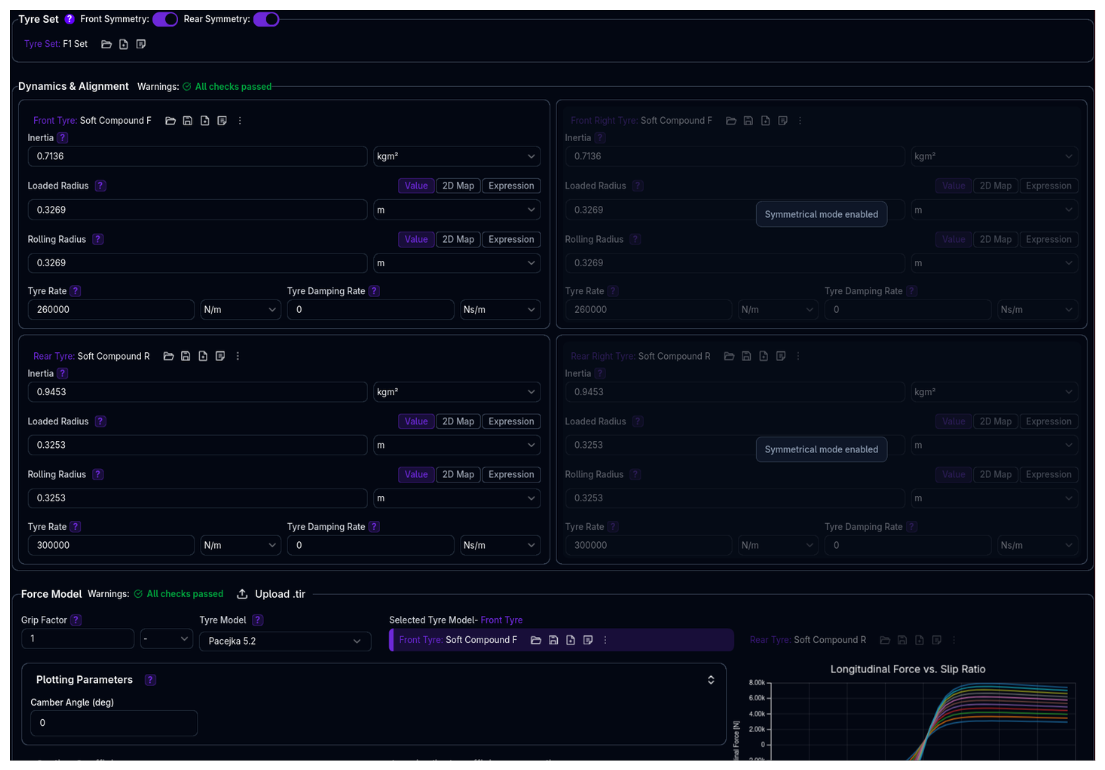Click Upload .tir button
The image size is (1105, 770).
point(271,594)
